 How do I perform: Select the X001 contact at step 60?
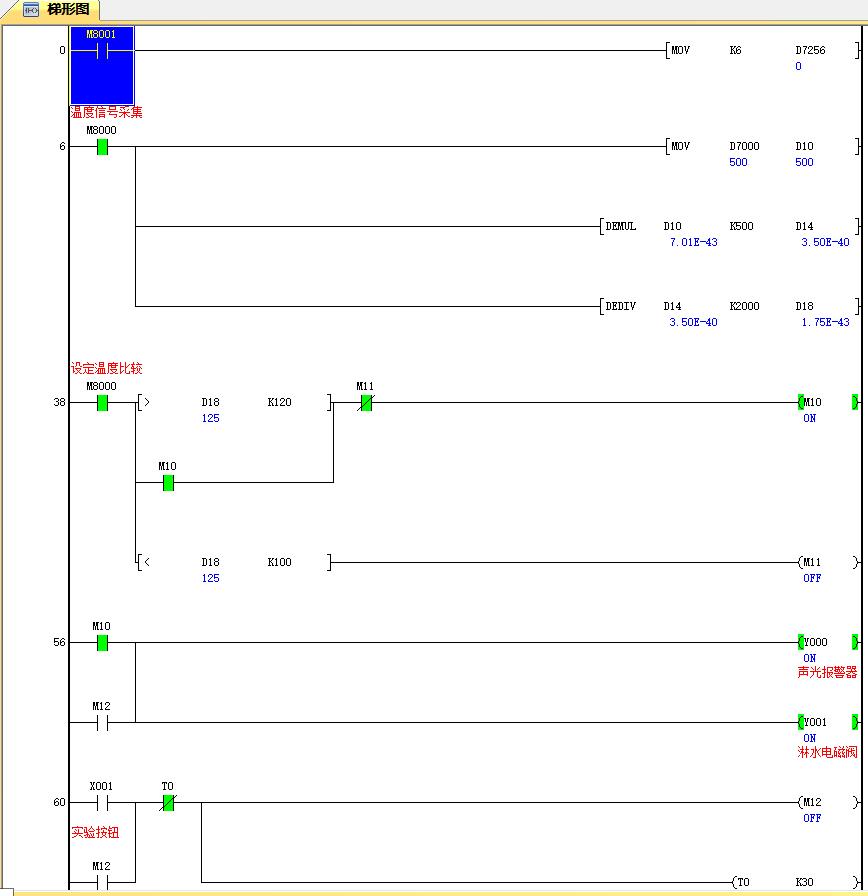pyautogui.click(x=102, y=803)
